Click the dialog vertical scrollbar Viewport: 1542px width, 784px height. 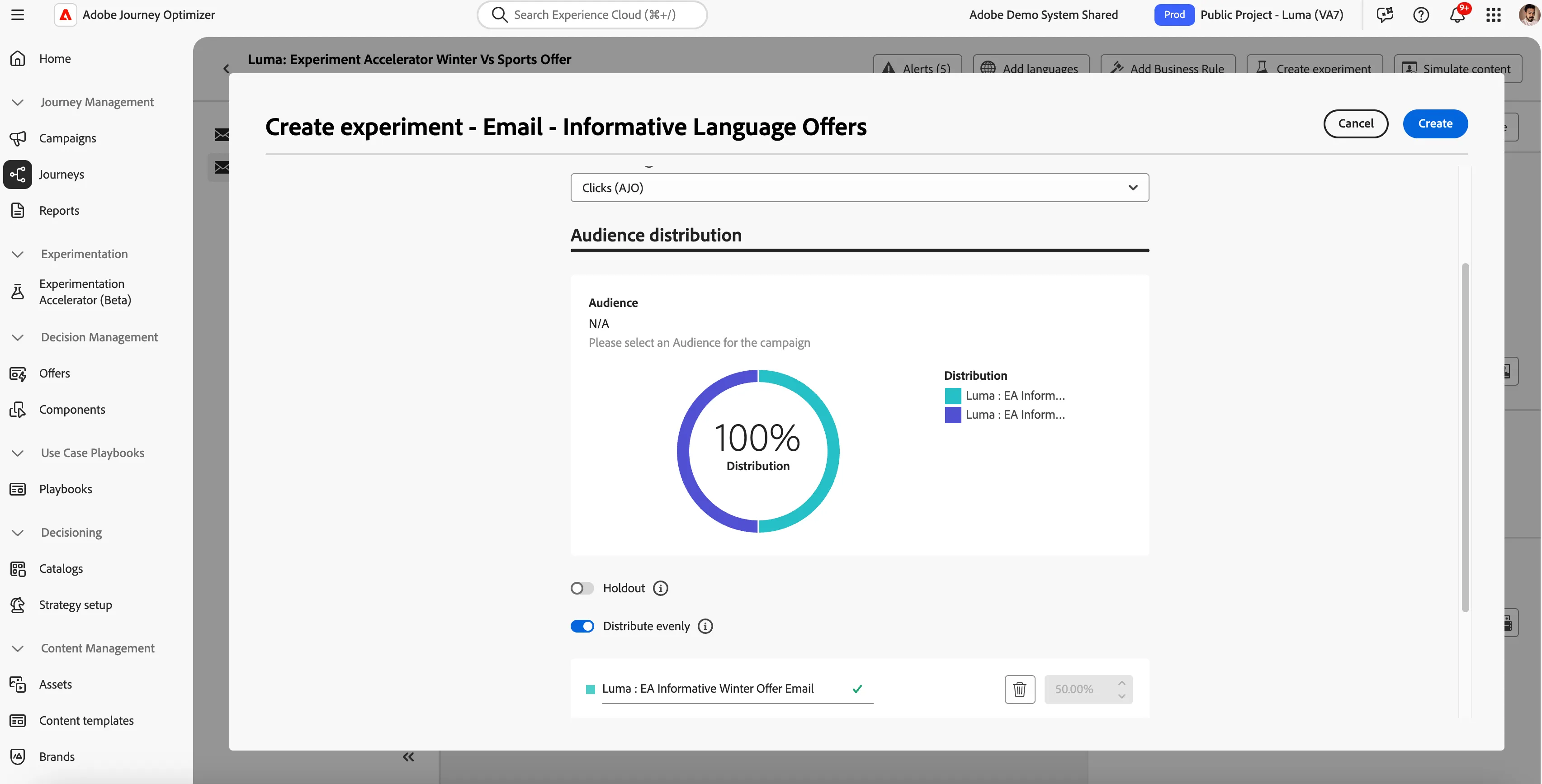1465,437
